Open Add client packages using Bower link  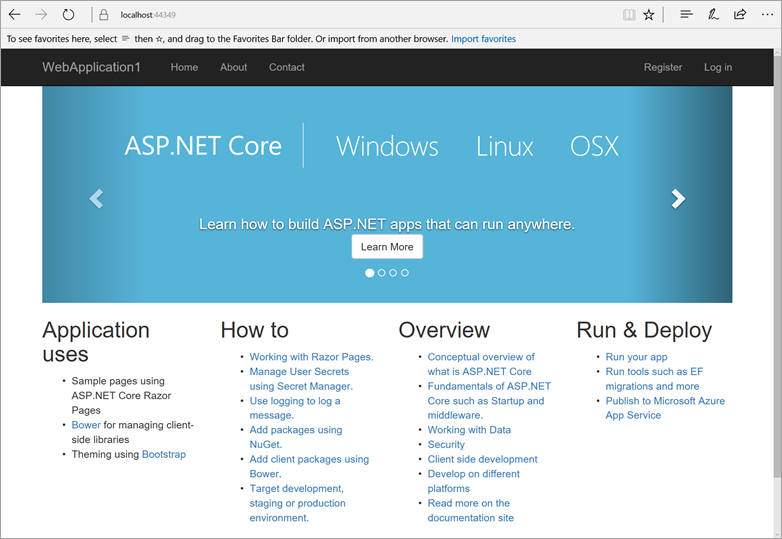coord(309,466)
